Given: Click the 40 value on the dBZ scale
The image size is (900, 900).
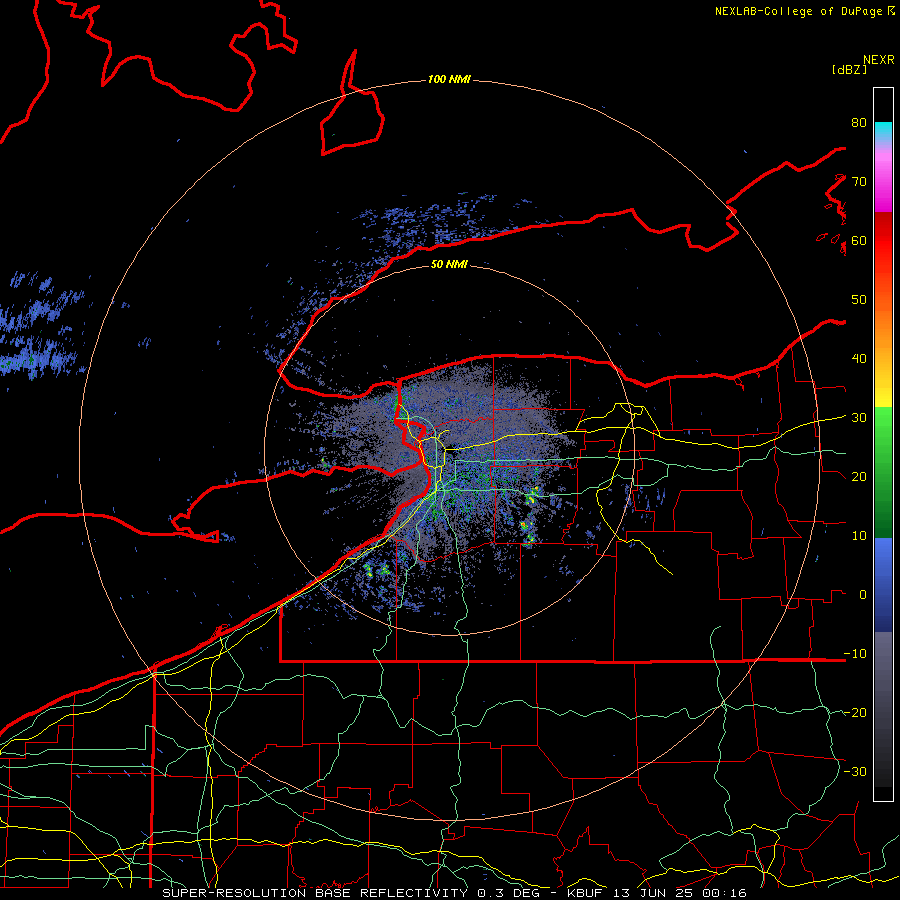Looking at the screenshot, I should [859, 359].
